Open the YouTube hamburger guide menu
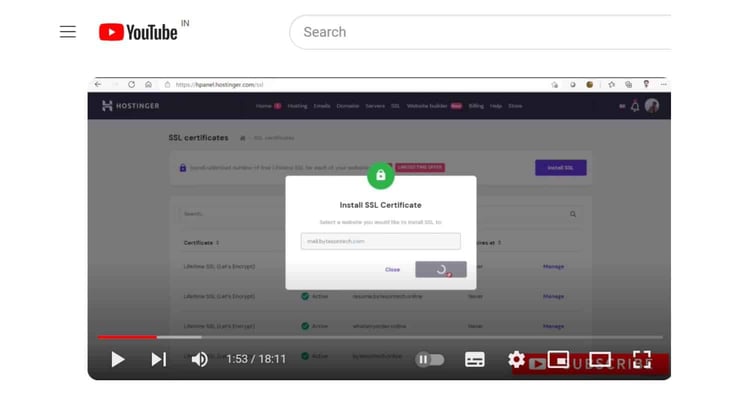Image resolution: width=736 pixels, height=400 pixels. coord(68,32)
